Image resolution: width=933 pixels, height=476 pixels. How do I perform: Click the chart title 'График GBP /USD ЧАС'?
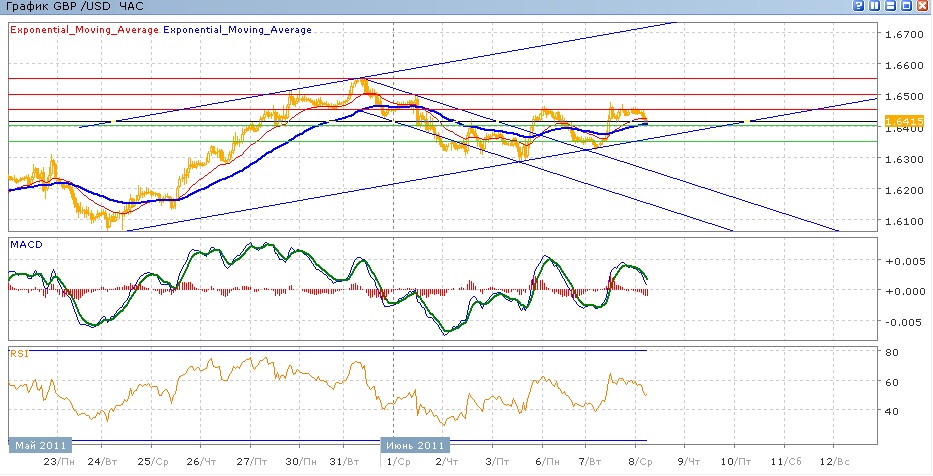click(74, 7)
